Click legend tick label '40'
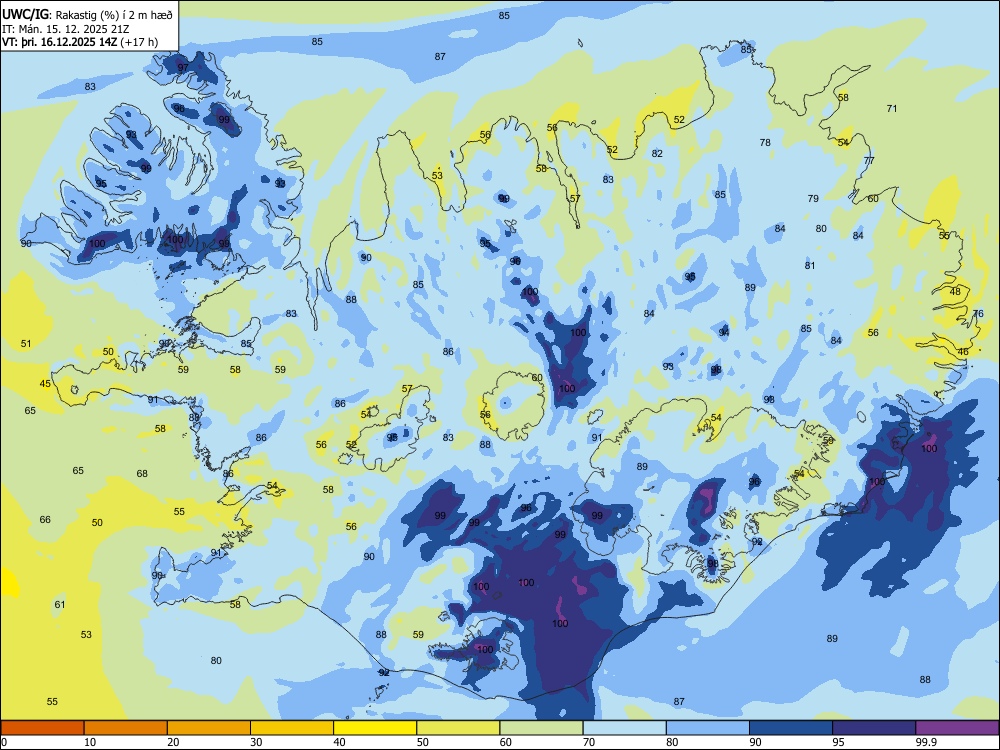This screenshot has height=750, width=1000. pyautogui.click(x=339, y=742)
